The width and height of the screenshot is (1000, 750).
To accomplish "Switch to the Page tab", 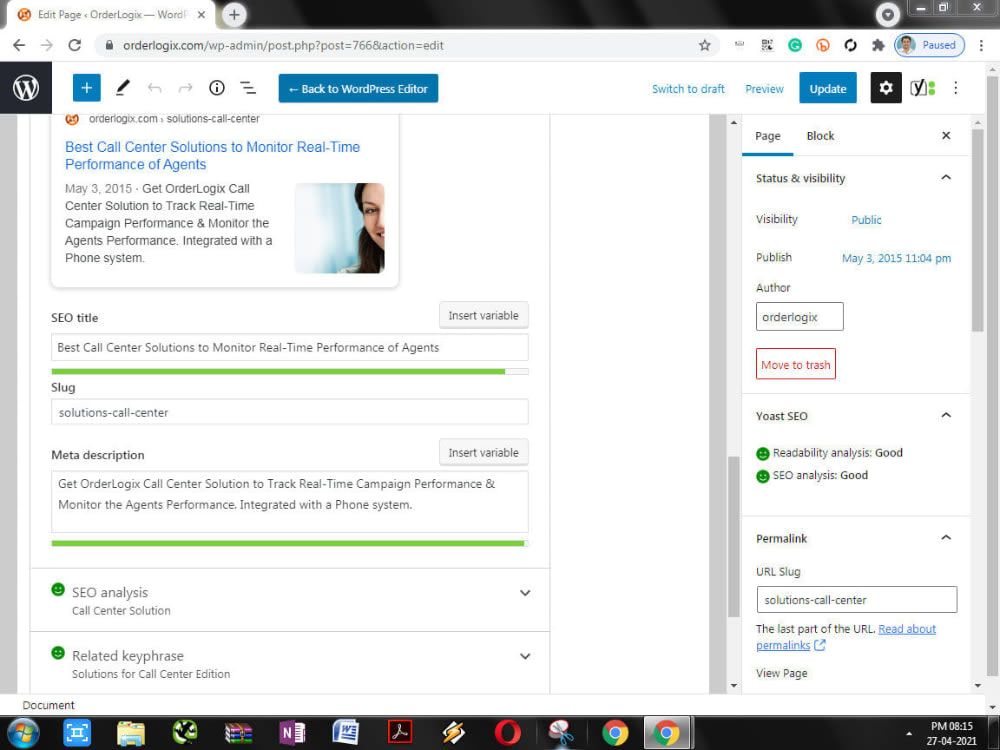I will pos(767,136).
